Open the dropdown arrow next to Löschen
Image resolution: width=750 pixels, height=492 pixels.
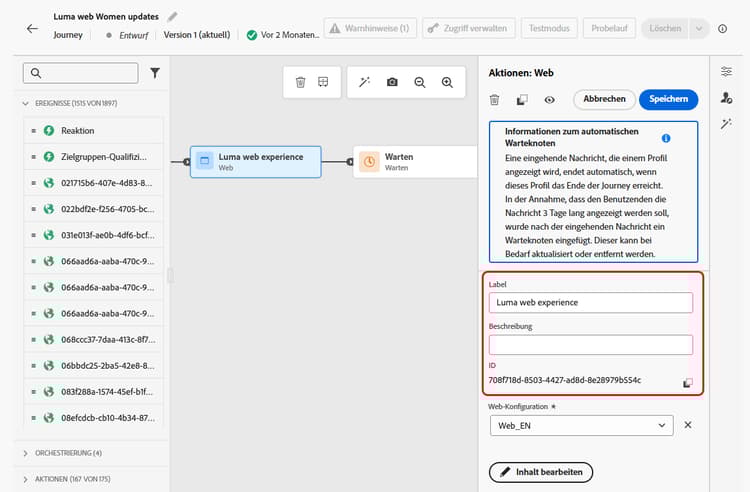(699, 29)
